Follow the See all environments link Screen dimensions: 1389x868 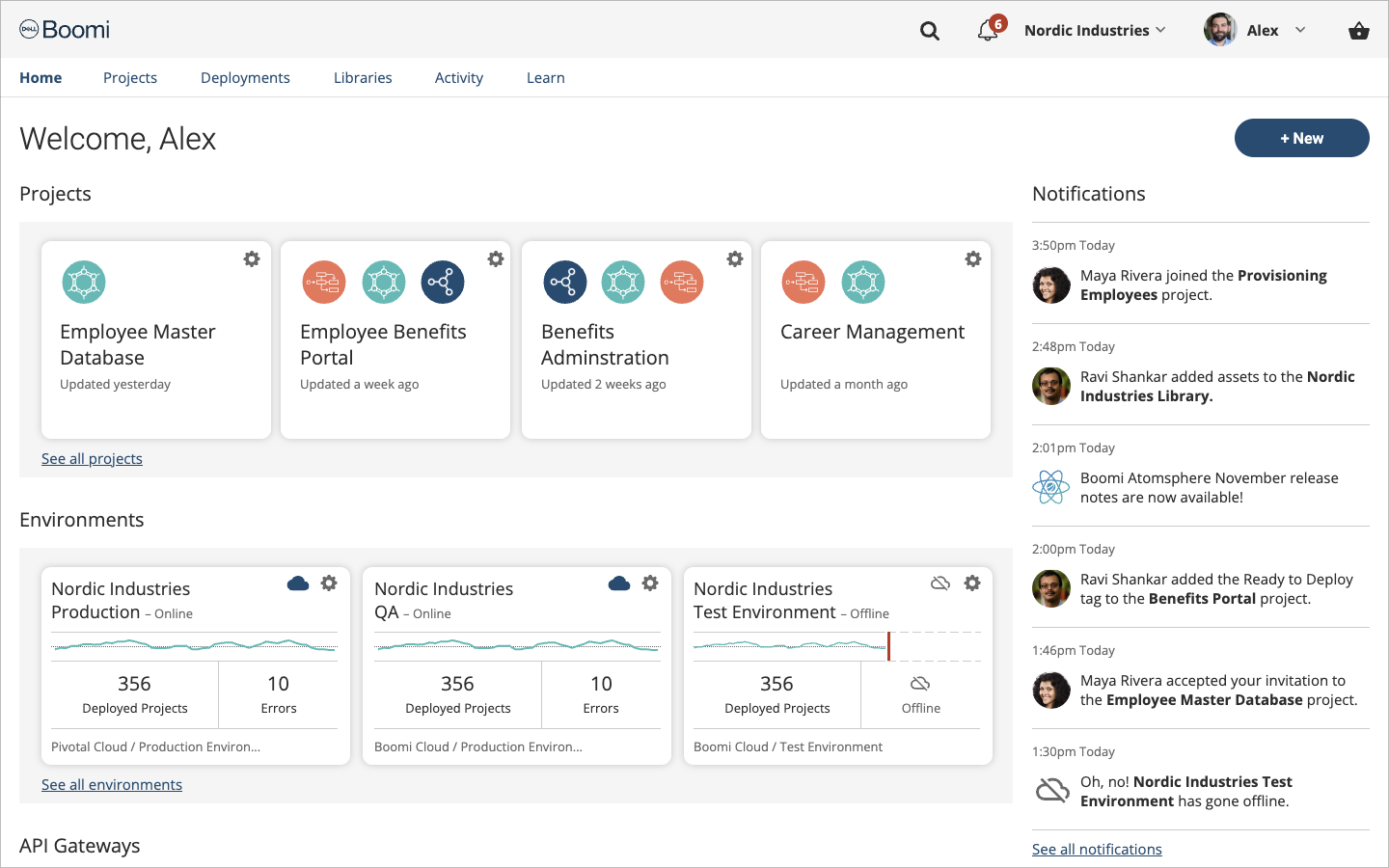point(112,785)
